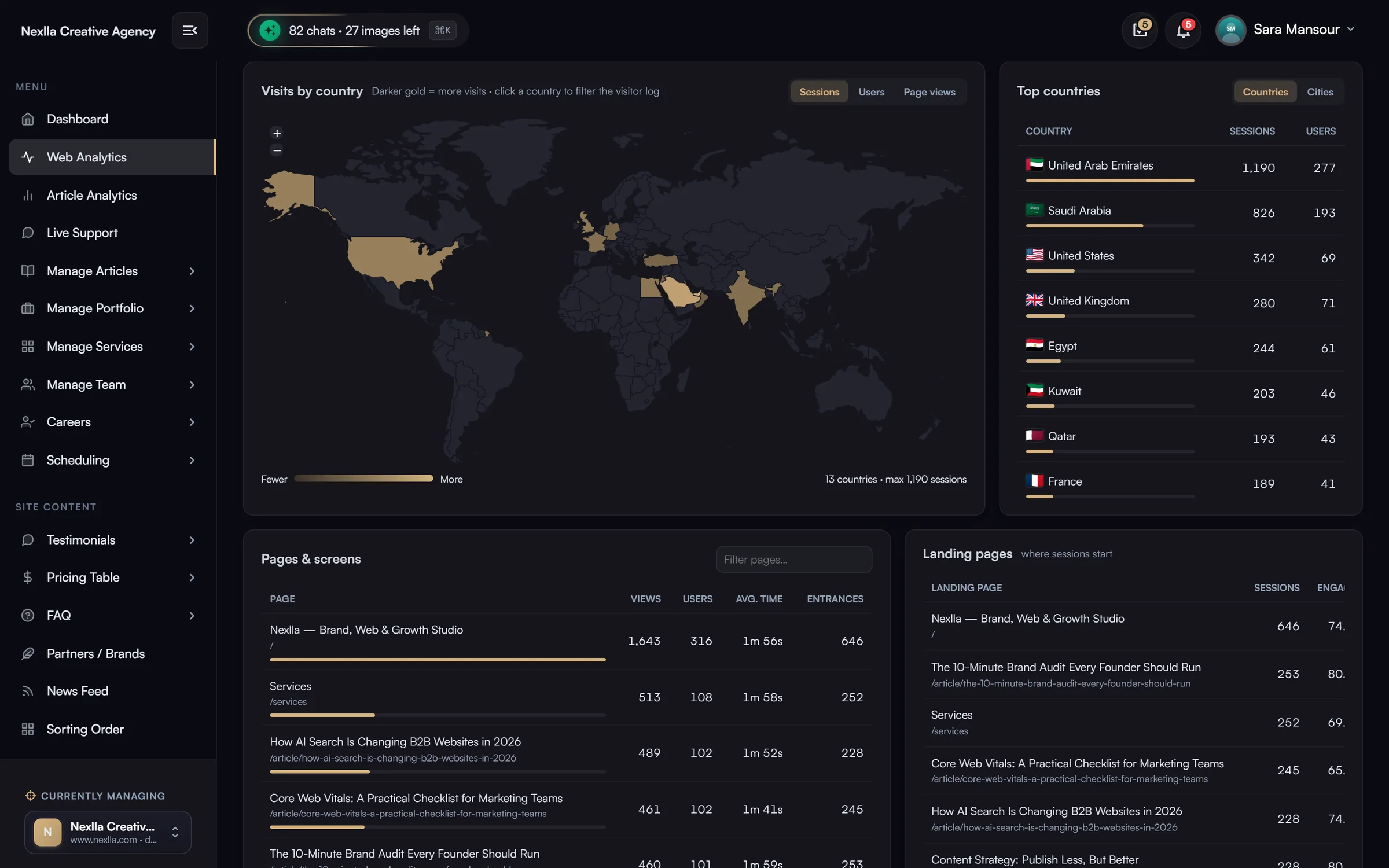This screenshot has height=868, width=1389.
Task: Collapse the sidebar with the menu toggle icon
Action: (190, 30)
